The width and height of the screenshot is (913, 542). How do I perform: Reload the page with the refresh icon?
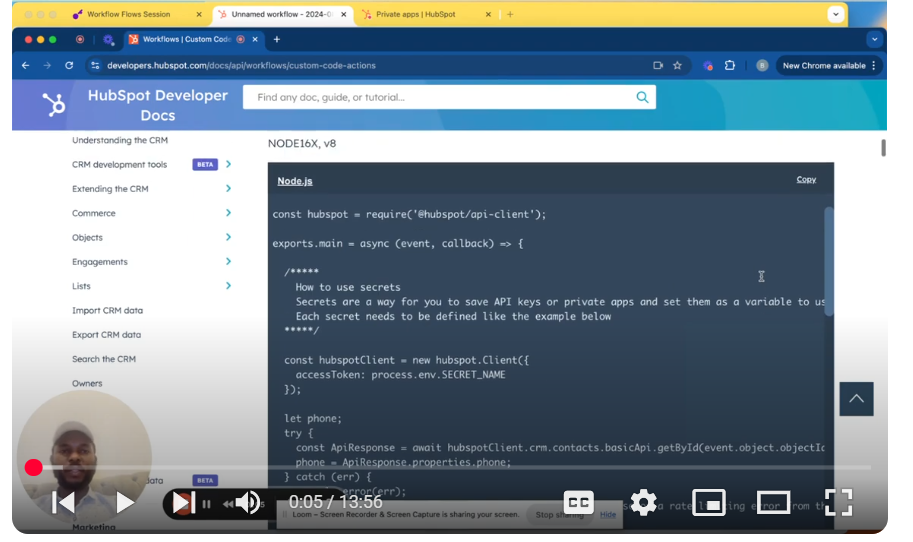[69, 66]
